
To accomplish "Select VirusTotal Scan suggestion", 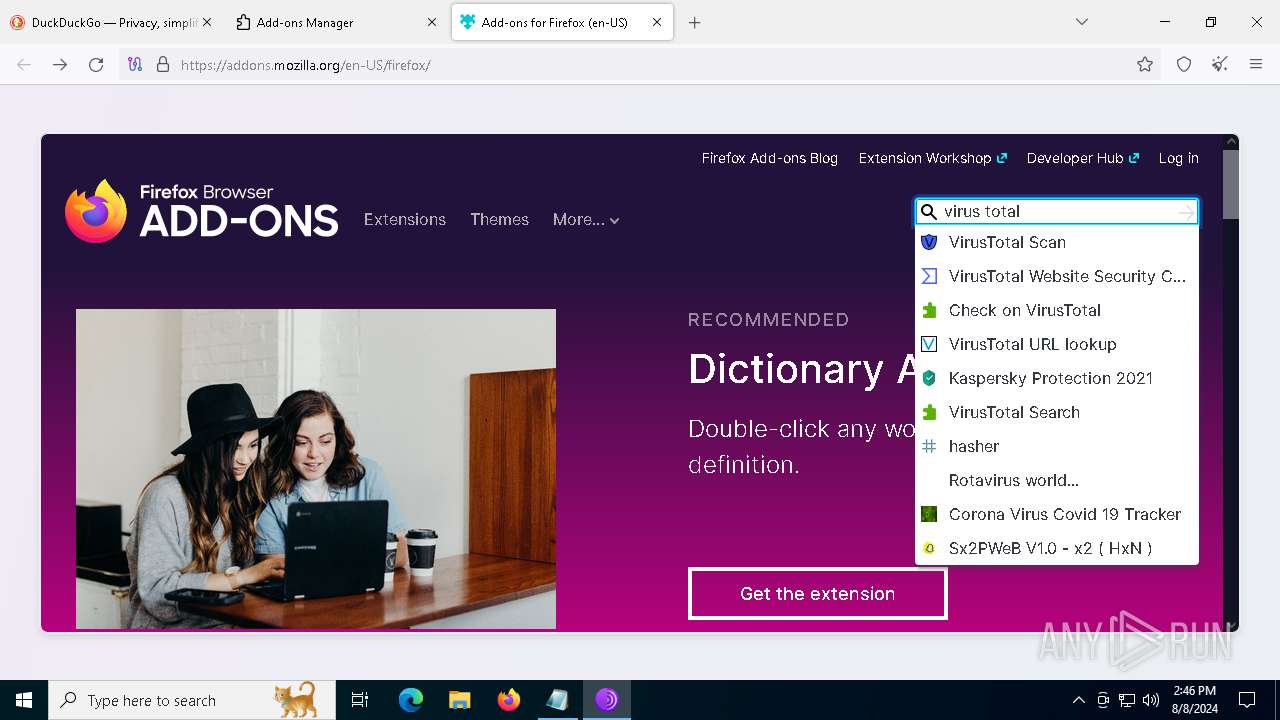I will (x=1057, y=242).
